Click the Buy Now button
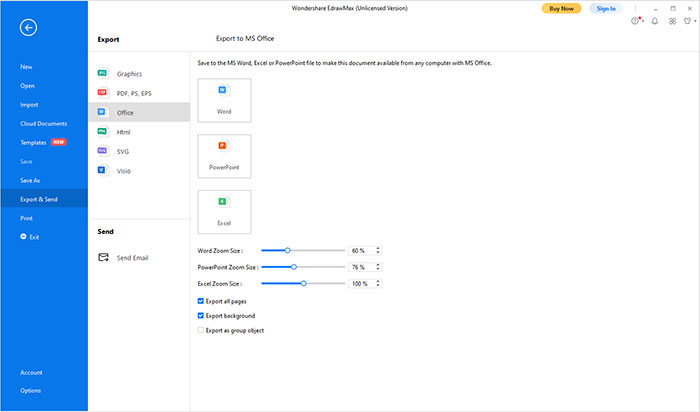The width and height of the screenshot is (700, 412). pyautogui.click(x=561, y=8)
